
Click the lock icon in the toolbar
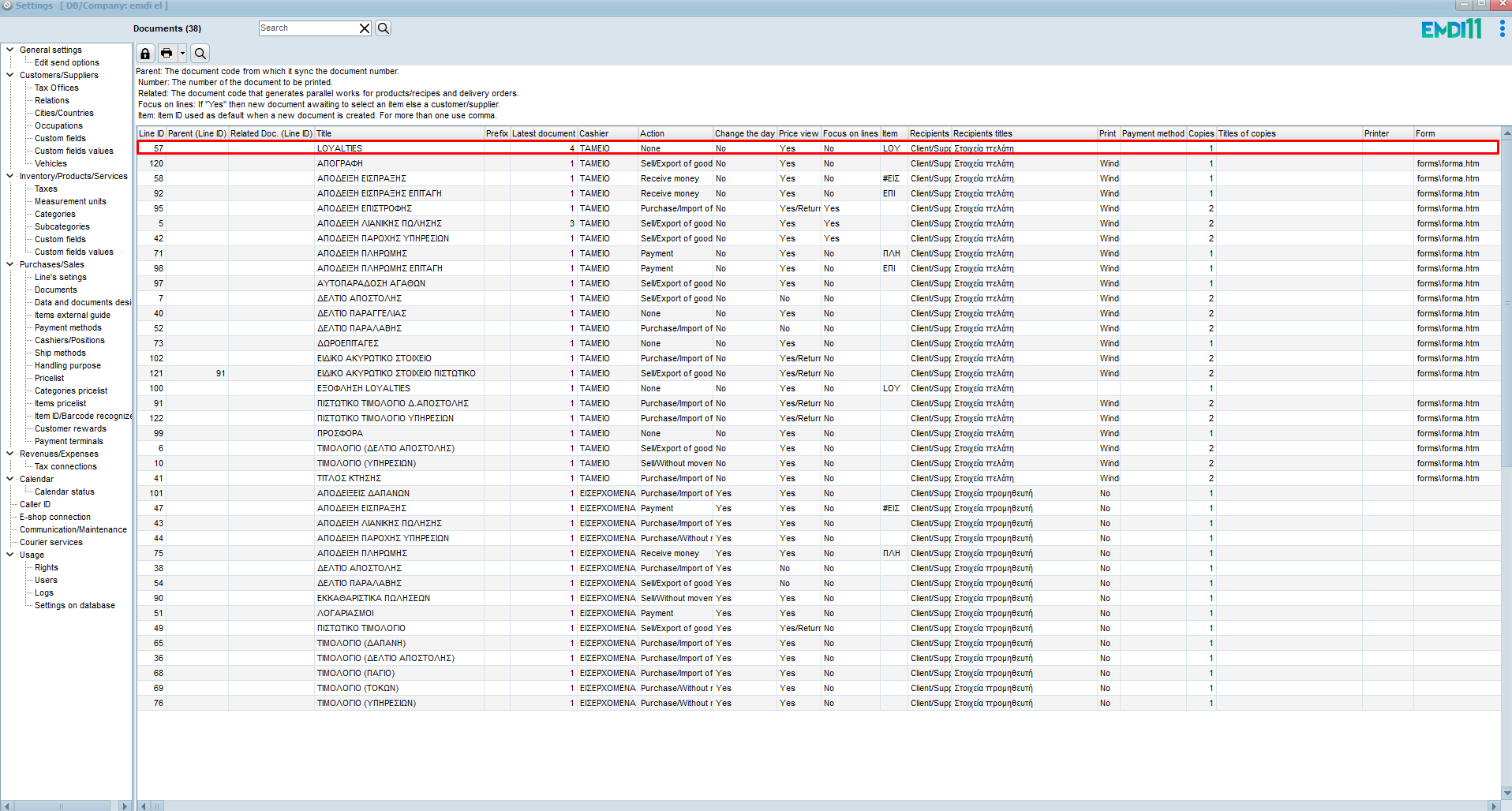145,54
